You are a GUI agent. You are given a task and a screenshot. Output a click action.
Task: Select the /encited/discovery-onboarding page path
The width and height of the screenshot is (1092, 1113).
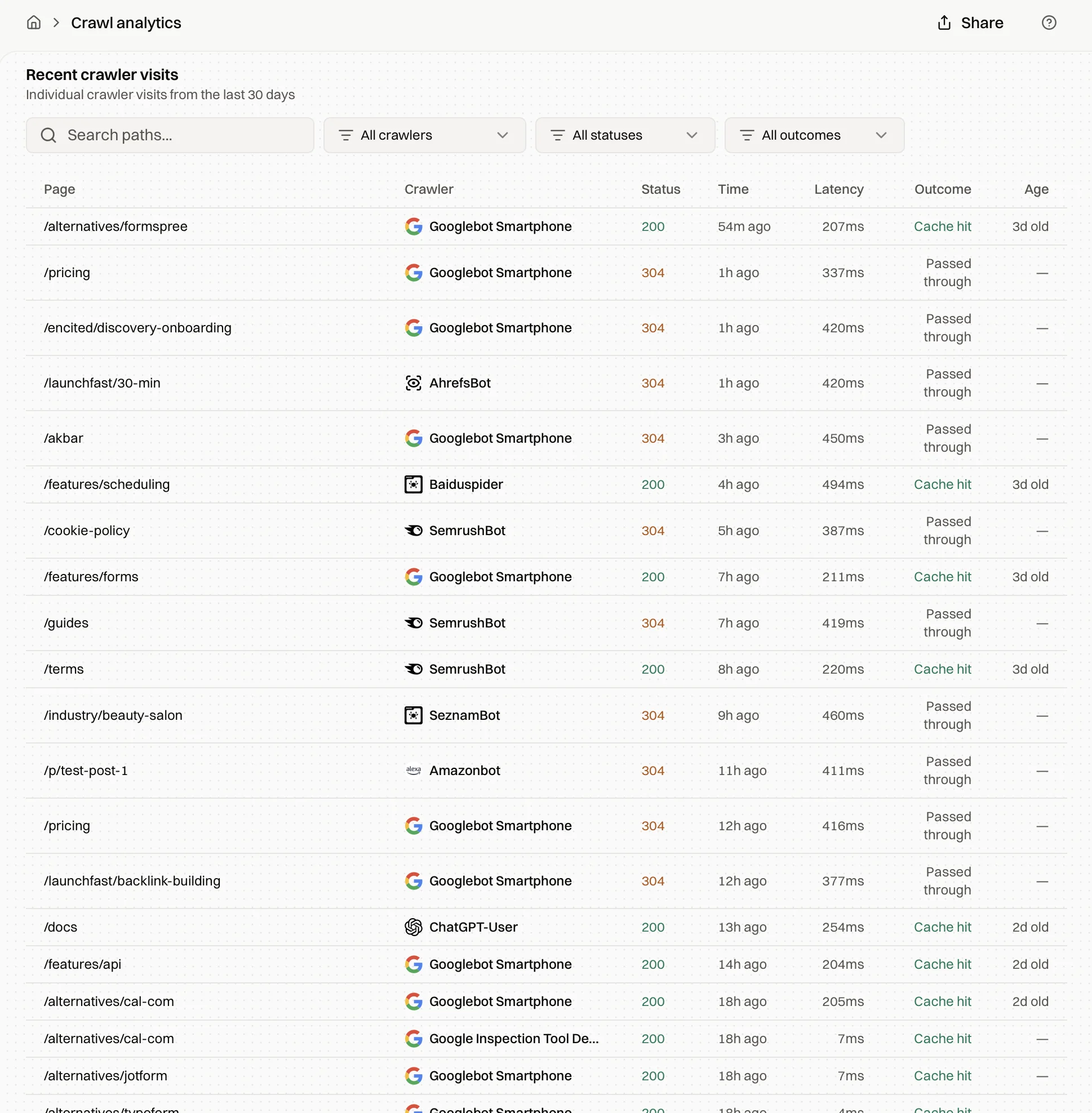coord(137,327)
